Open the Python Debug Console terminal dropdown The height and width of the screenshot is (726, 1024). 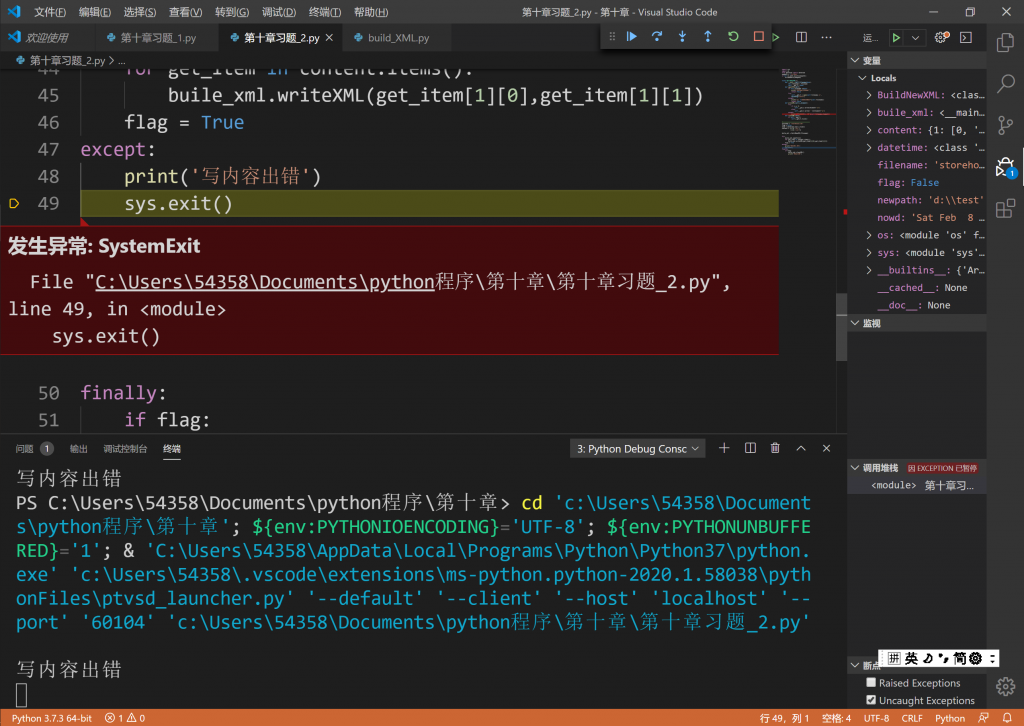point(637,449)
